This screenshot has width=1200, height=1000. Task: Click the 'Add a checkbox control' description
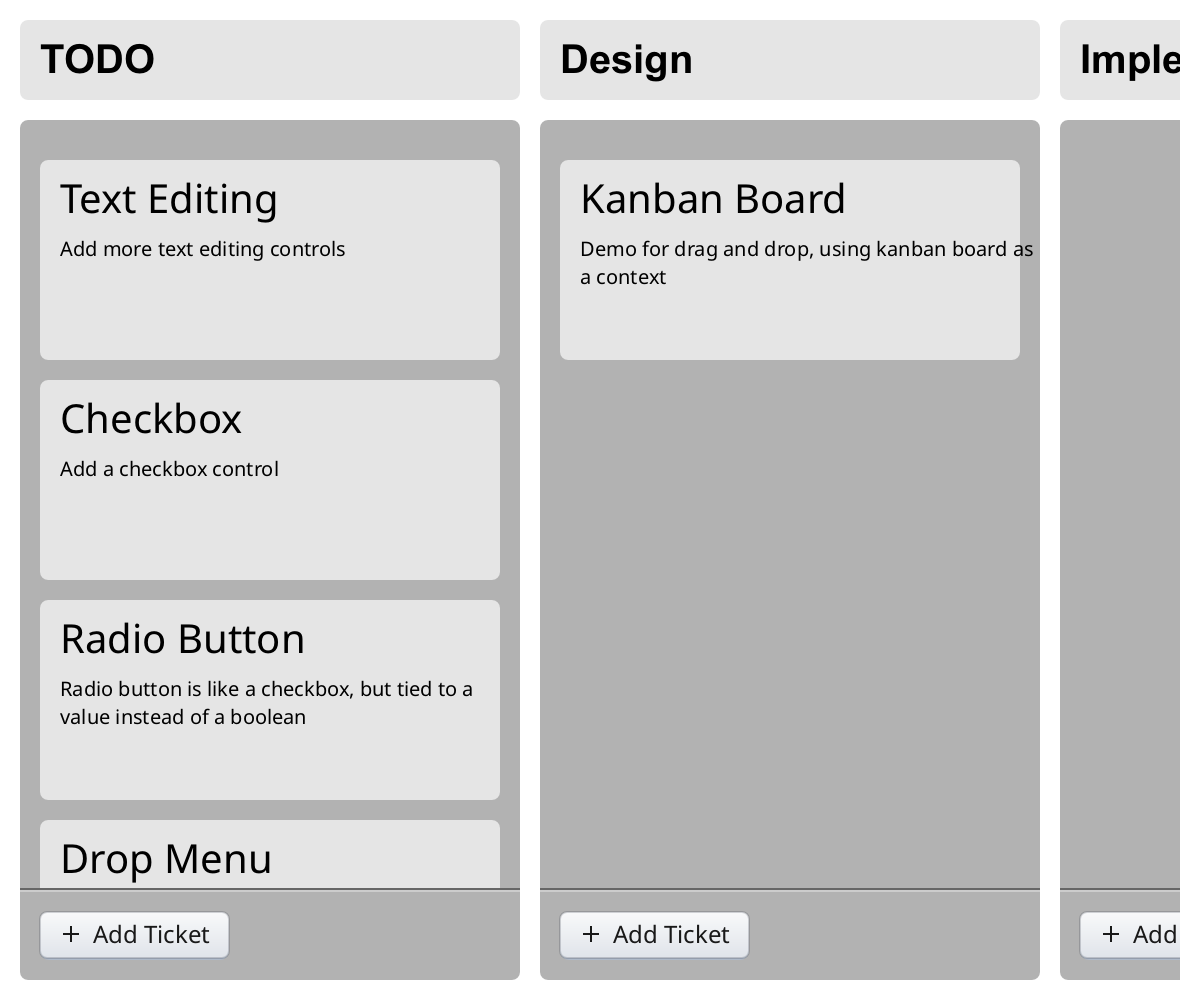(169, 469)
